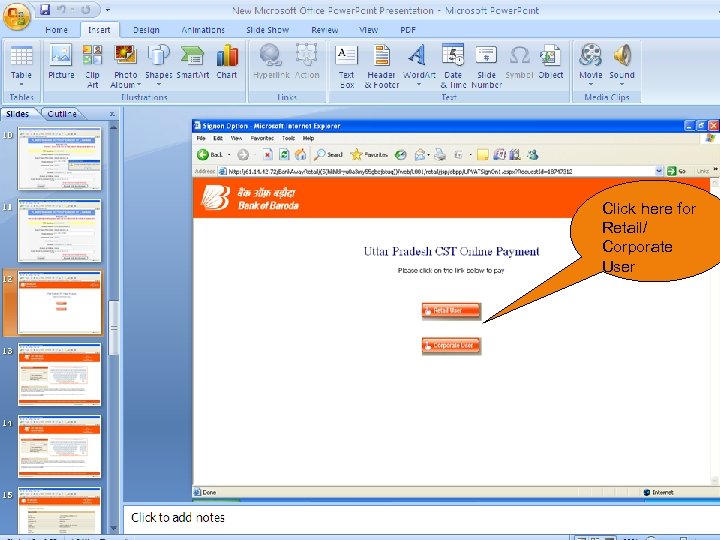Viewport: 720px width, 540px height.
Task: Click the Go button in IE screenshot
Action: 676,171
